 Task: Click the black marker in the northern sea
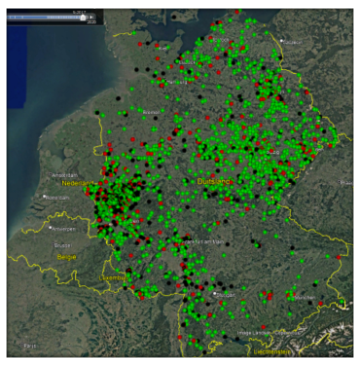174,17
